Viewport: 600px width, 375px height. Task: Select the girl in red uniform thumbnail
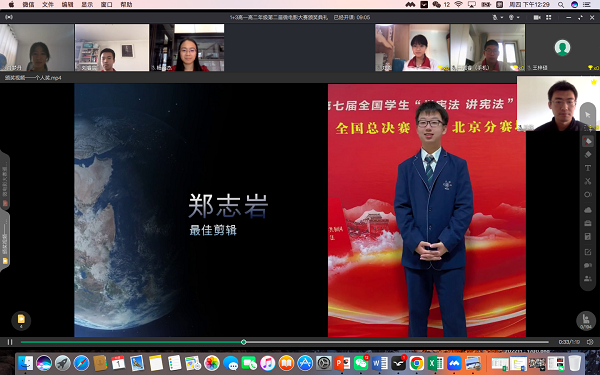pyautogui.click(x=412, y=47)
